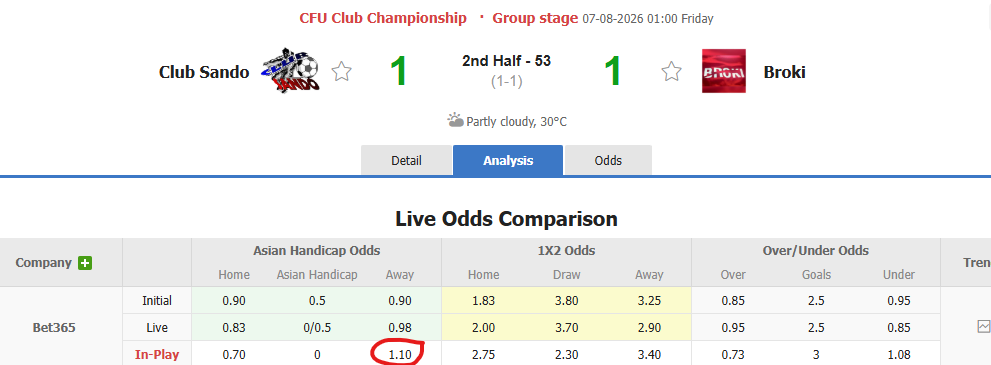The width and height of the screenshot is (991, 365).
Task: Click the Bet365 company name
Action: coord(54,328)
